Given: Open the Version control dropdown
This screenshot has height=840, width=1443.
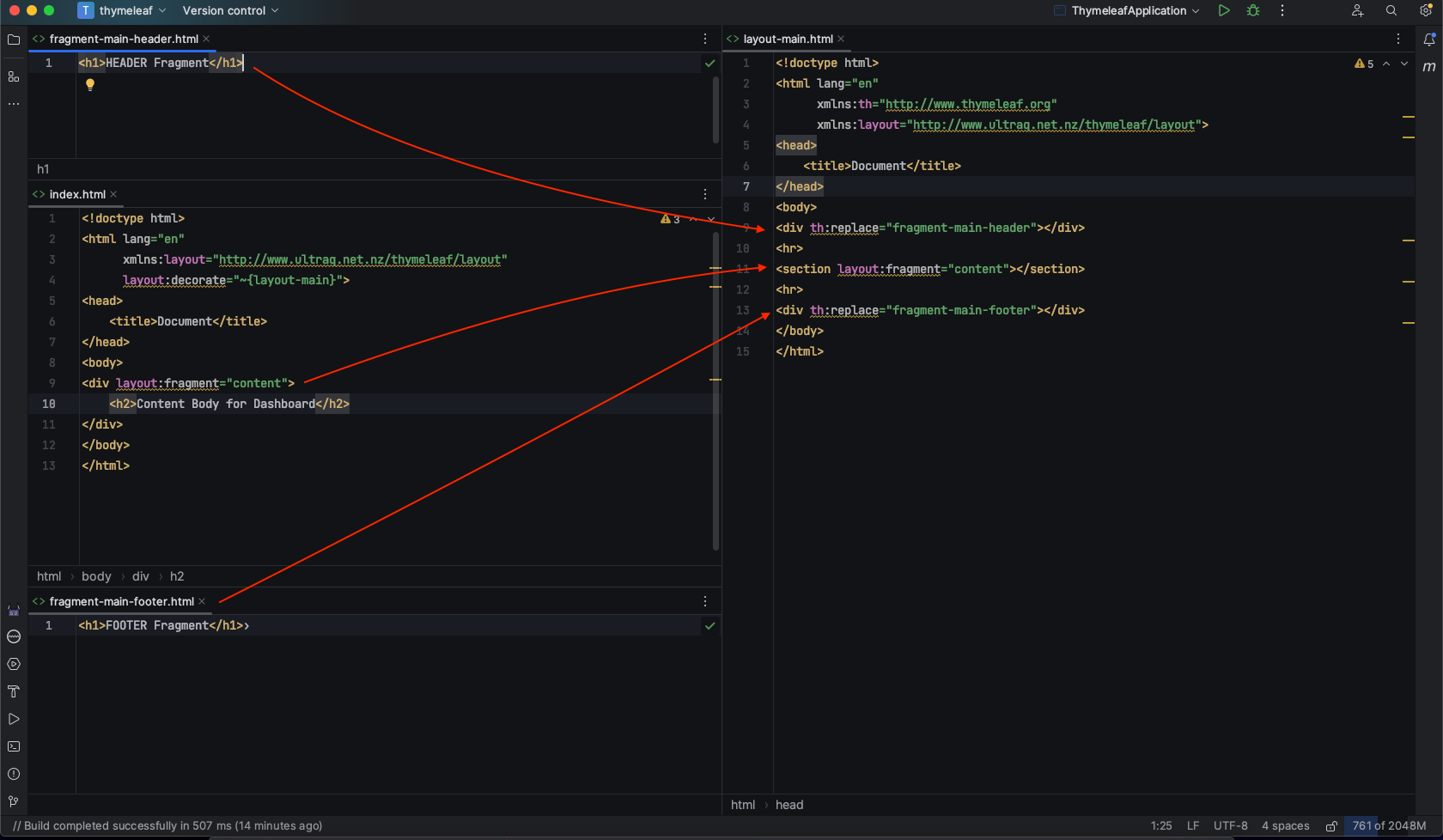Looking at the screenshot, I should pyautogui.click(x=230, y=10).
